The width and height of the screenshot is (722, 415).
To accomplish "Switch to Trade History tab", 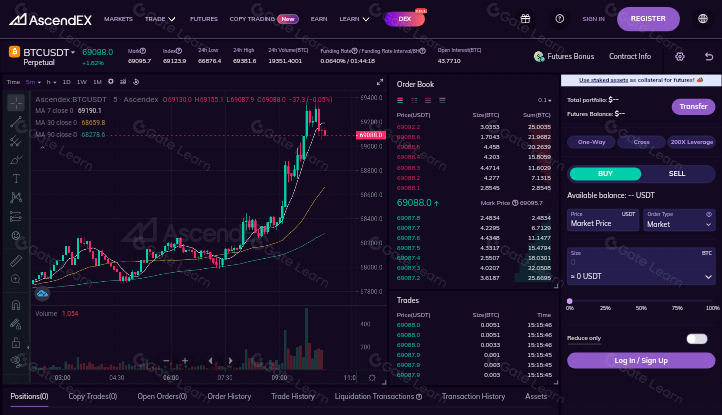I will tap(293, 396).
